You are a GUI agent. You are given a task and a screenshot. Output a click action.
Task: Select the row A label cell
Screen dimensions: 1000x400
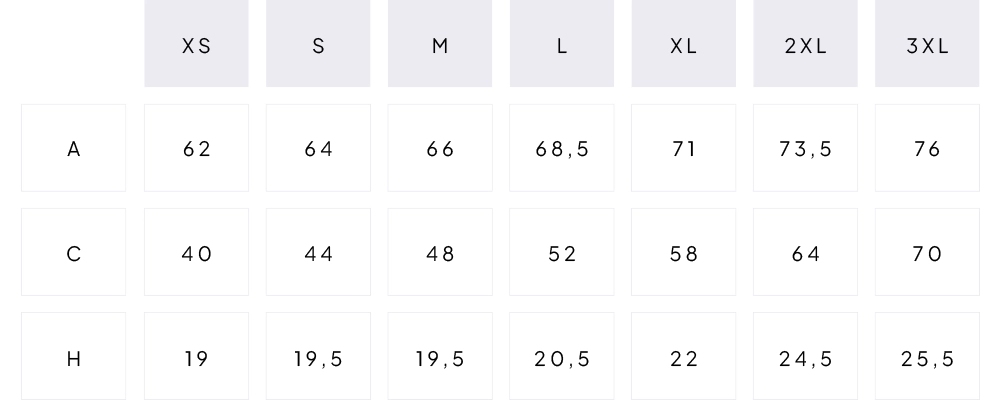[x=74, y=148]
